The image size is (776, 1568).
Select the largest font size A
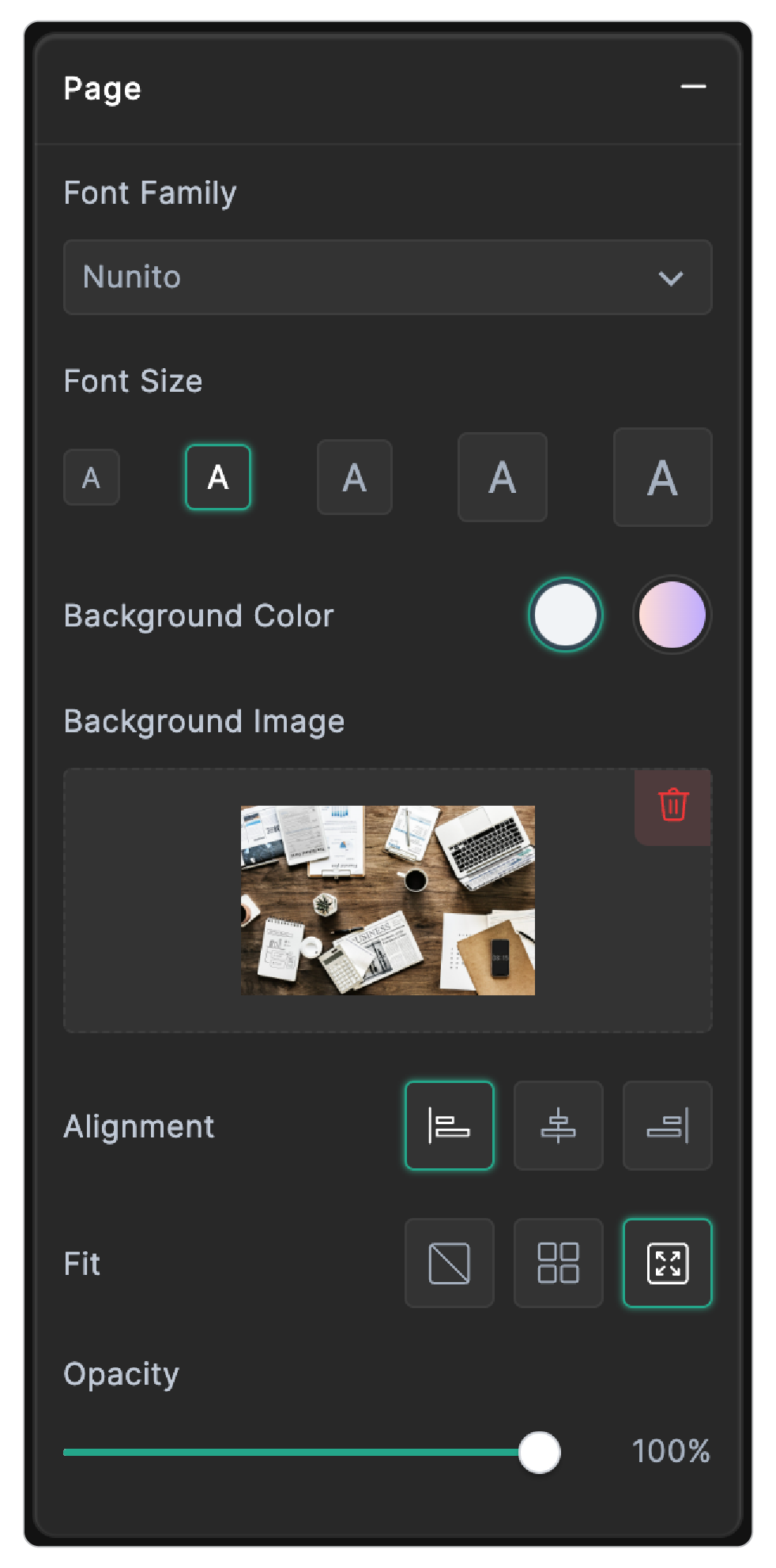click(x=662, y=477)
